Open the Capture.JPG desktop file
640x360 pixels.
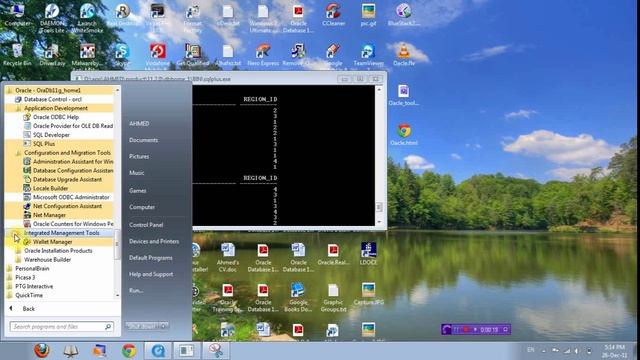coord(368,294)
